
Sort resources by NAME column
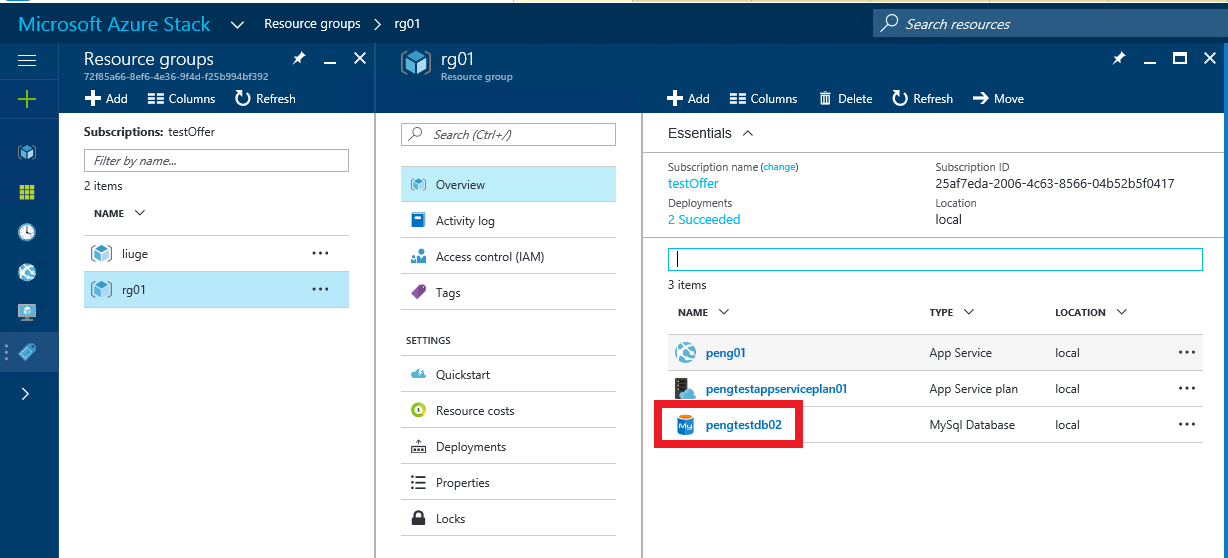(703, 312)
